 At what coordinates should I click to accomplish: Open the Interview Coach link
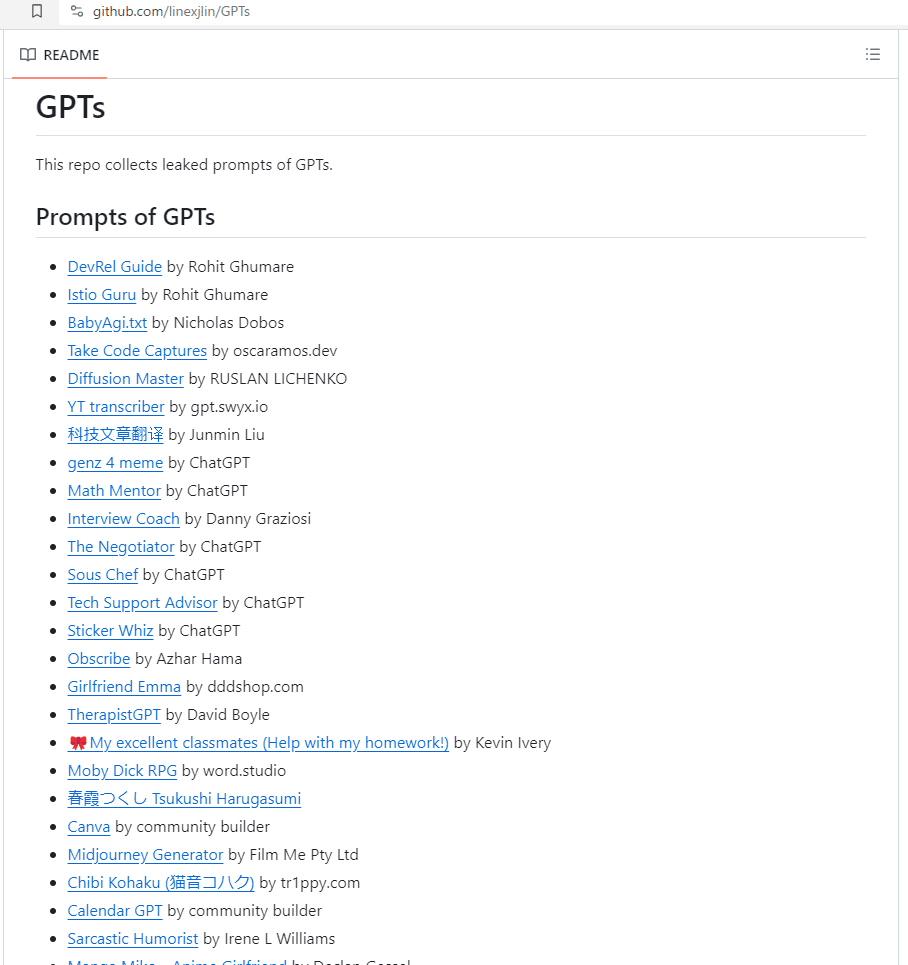coord(123,518)
